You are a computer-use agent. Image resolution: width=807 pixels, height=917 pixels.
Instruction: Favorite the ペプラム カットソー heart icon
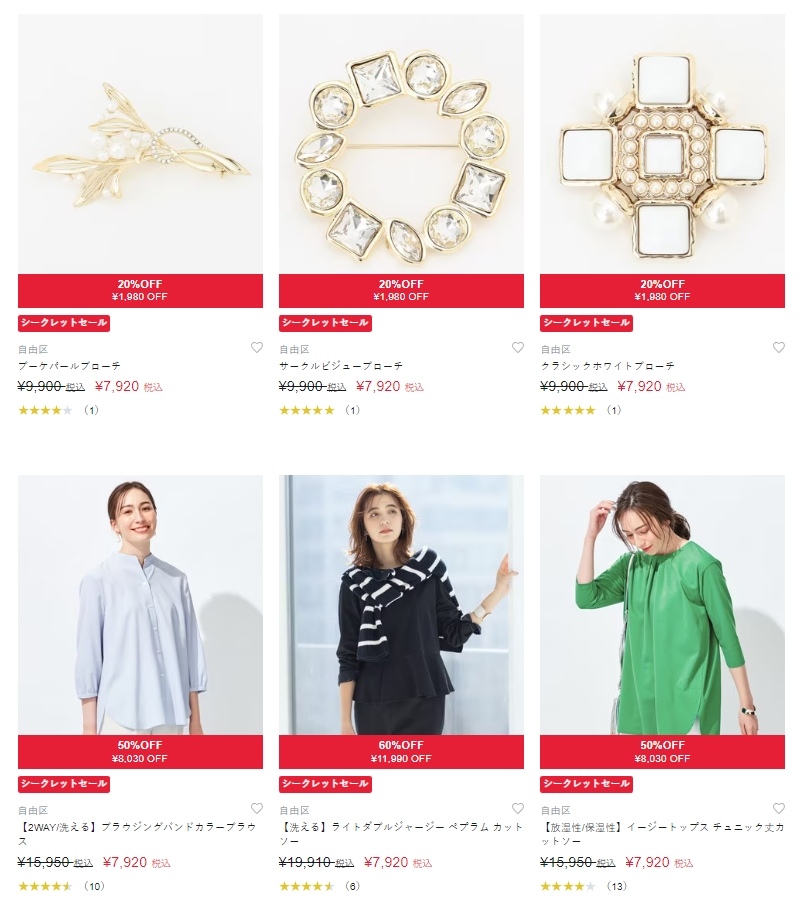click(x=518, y=808)
